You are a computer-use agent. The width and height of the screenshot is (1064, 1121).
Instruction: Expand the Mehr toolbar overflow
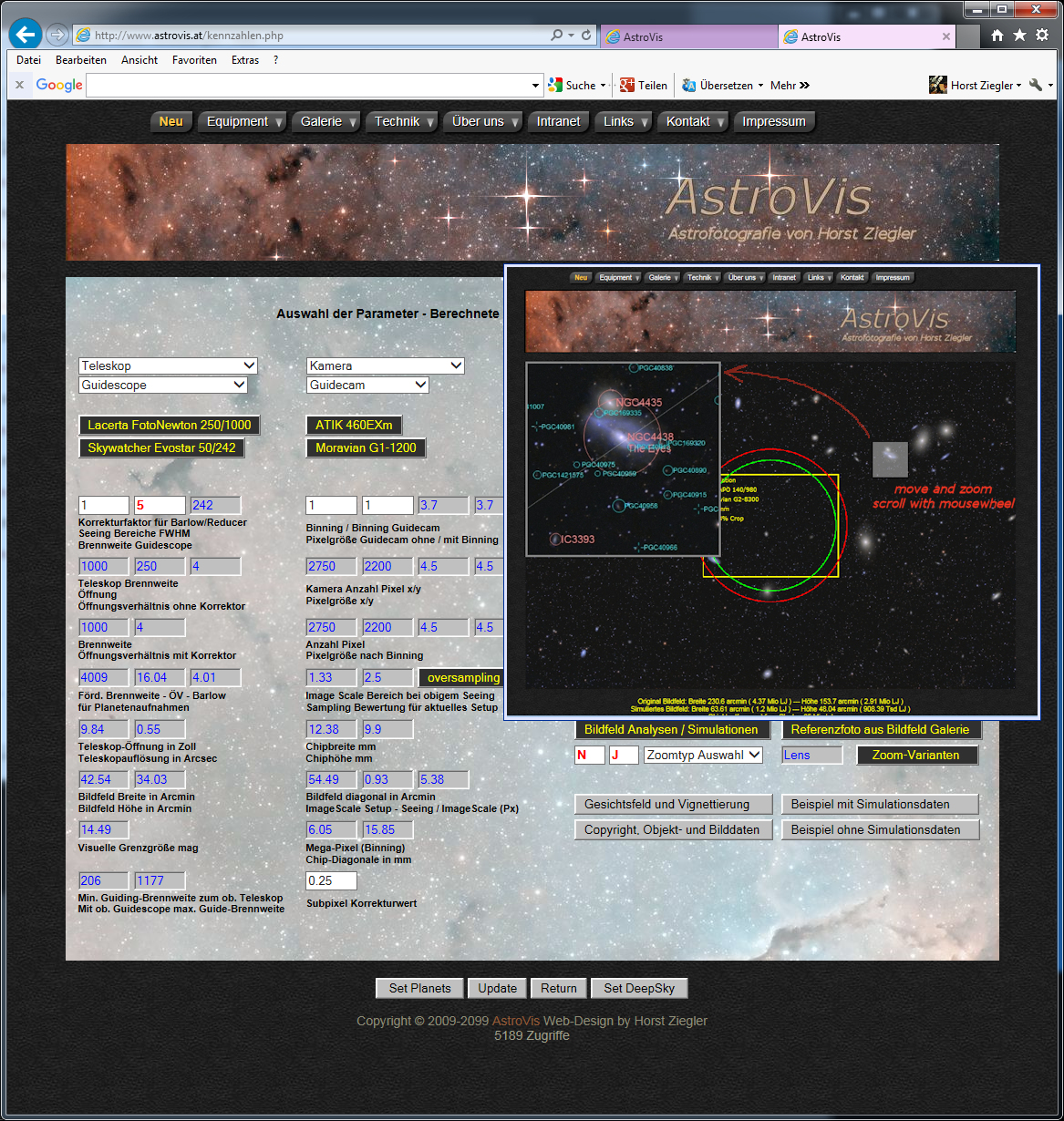790,85
